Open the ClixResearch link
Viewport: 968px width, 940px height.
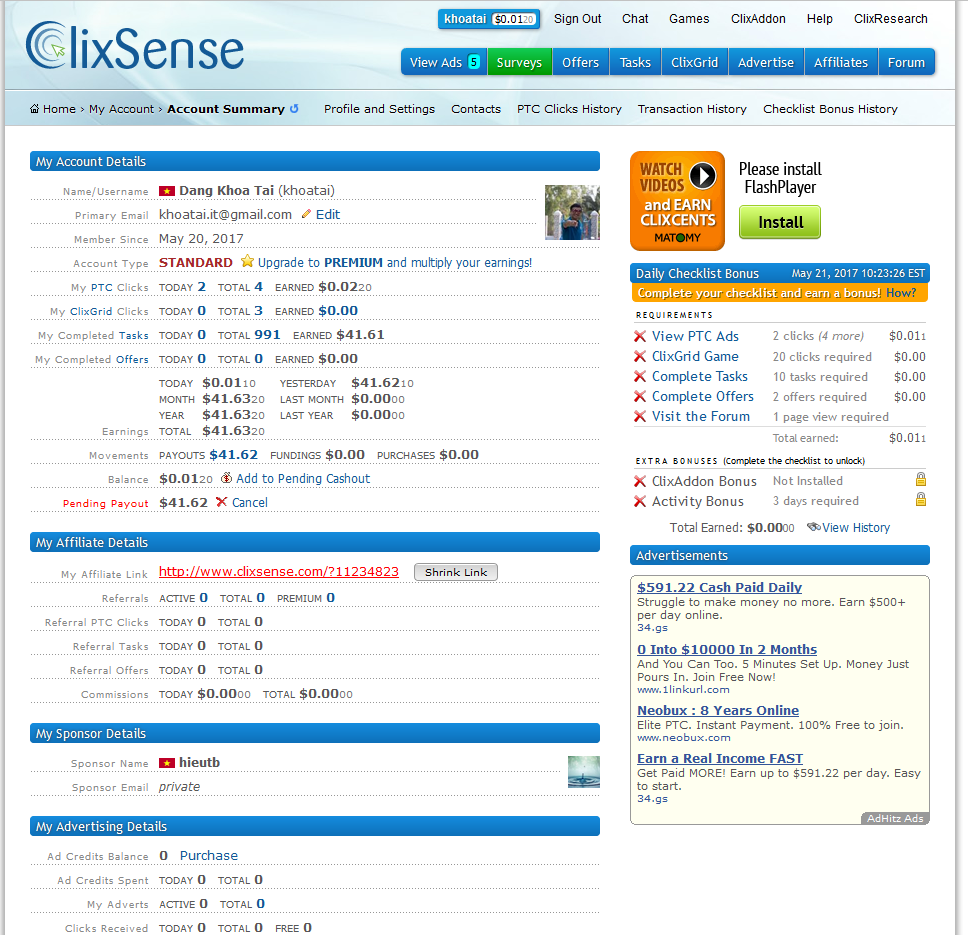pyautogui.click(x=890, y=19)
